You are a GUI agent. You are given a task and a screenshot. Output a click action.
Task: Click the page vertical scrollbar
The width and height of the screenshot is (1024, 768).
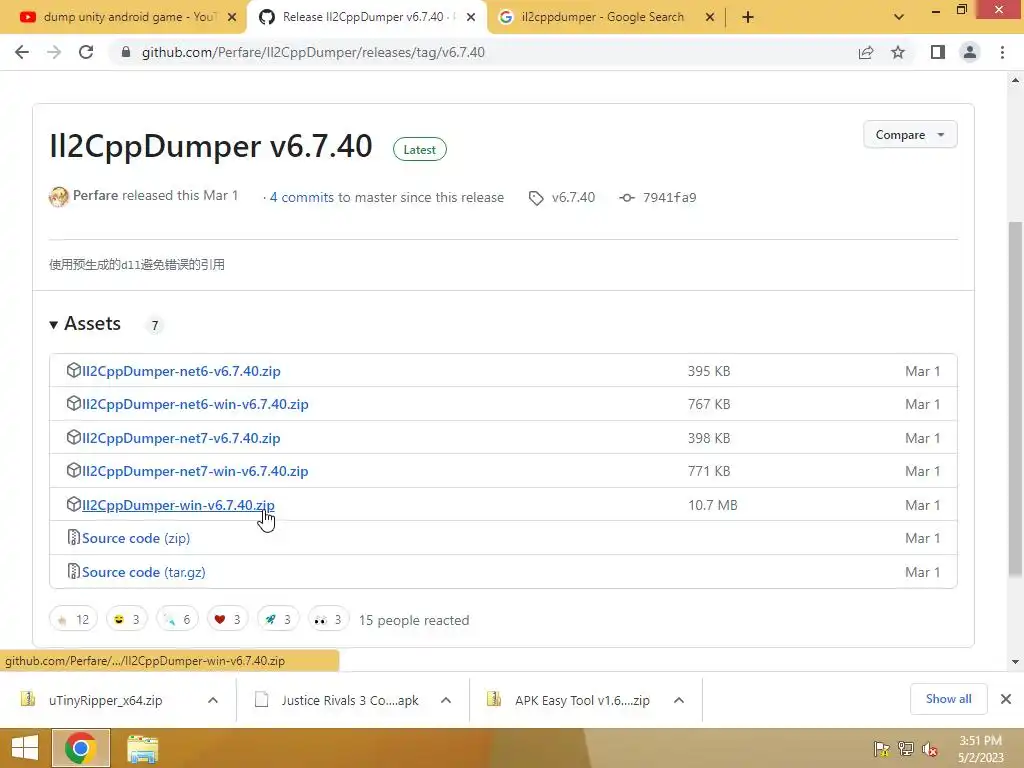click(1015, 398)
